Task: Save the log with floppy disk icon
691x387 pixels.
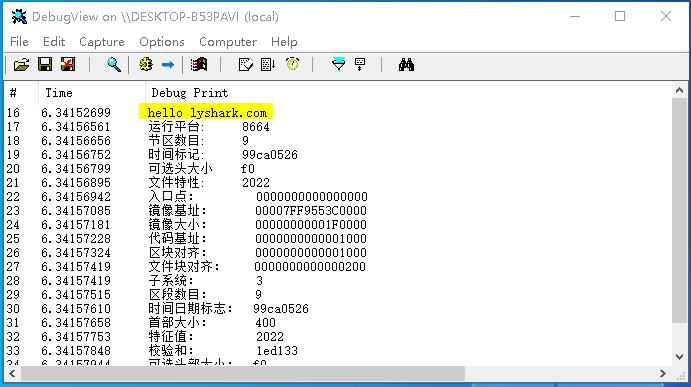Action: point(45,65)
